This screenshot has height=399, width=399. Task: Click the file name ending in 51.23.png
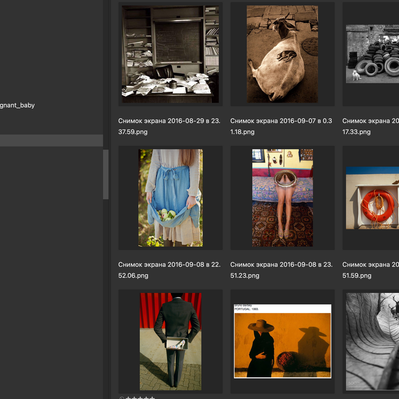pos(281,270)
